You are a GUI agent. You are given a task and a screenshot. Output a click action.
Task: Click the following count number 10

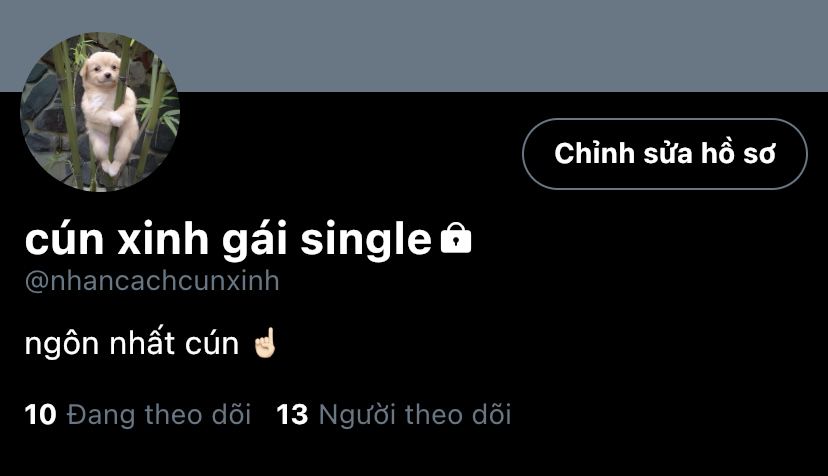[40, 415]
